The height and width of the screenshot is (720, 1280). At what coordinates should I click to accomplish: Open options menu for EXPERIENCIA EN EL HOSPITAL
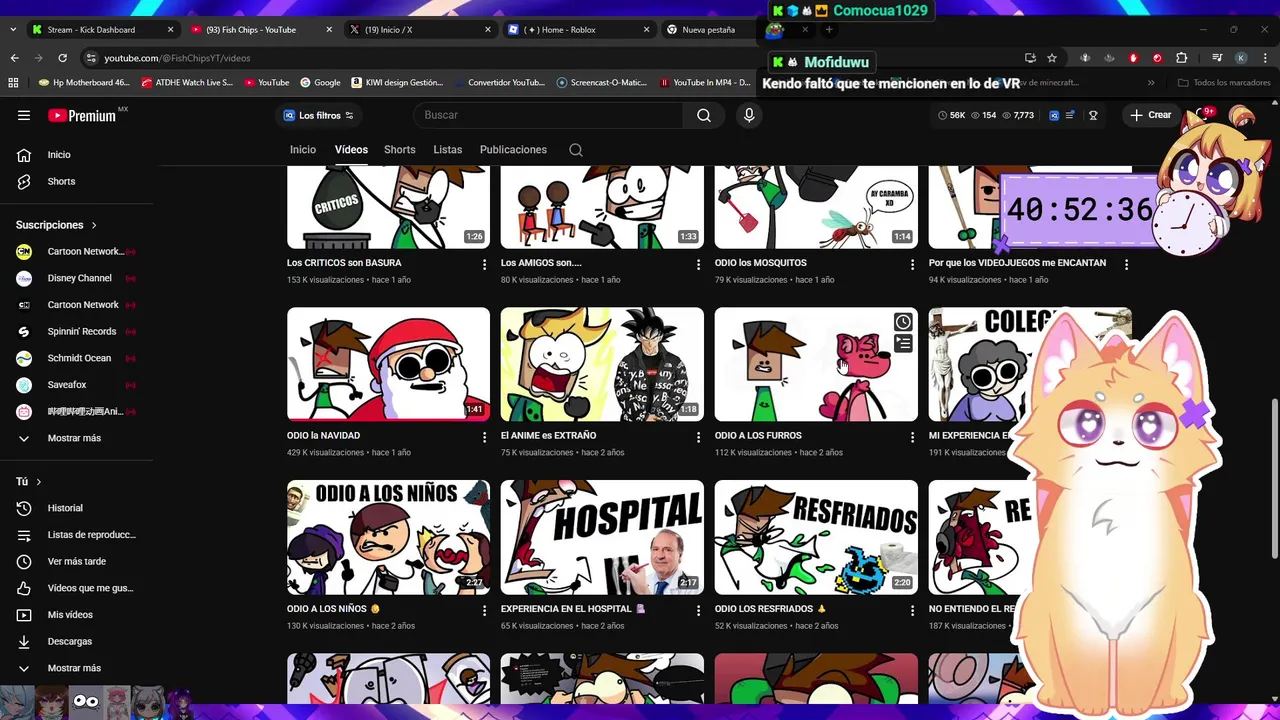[x=699, y=610]
